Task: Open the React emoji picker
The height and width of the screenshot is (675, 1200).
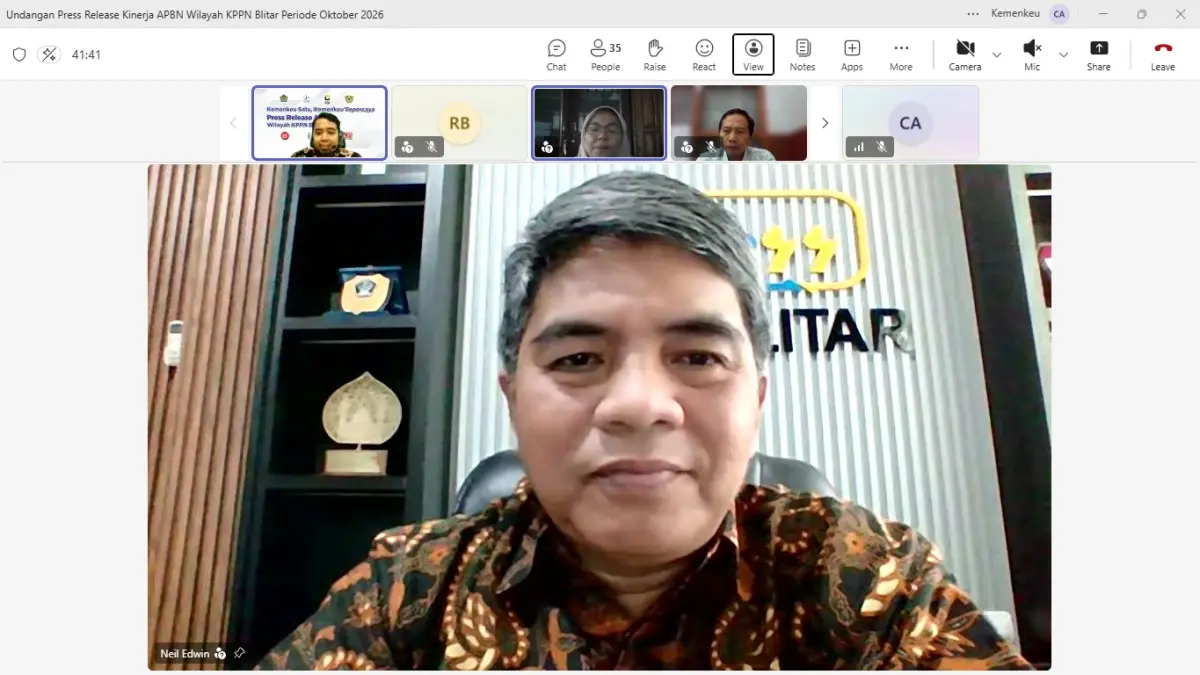Action: tap(704, 55)
